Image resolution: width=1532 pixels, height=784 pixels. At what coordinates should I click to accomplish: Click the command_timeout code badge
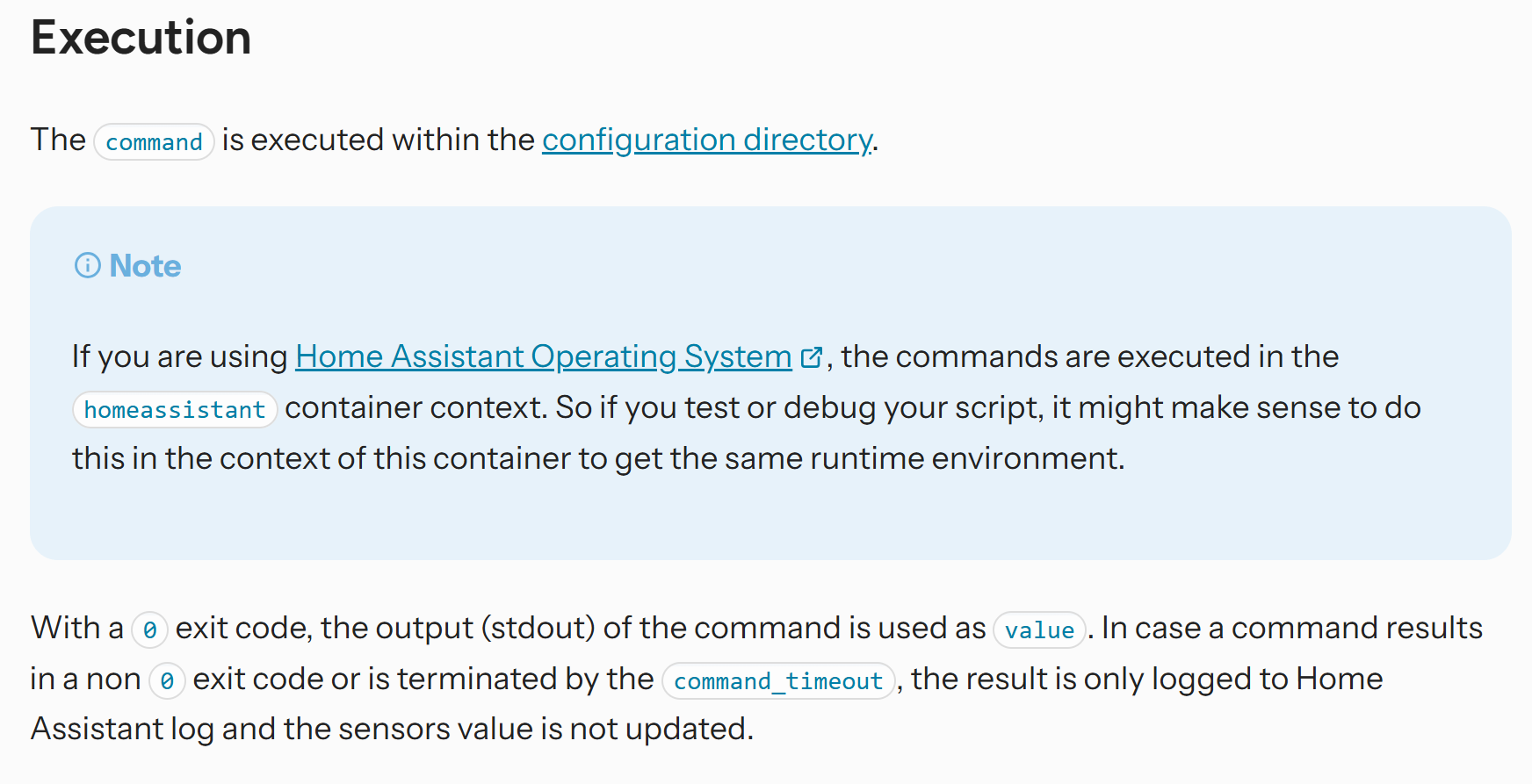pos(778,680)
